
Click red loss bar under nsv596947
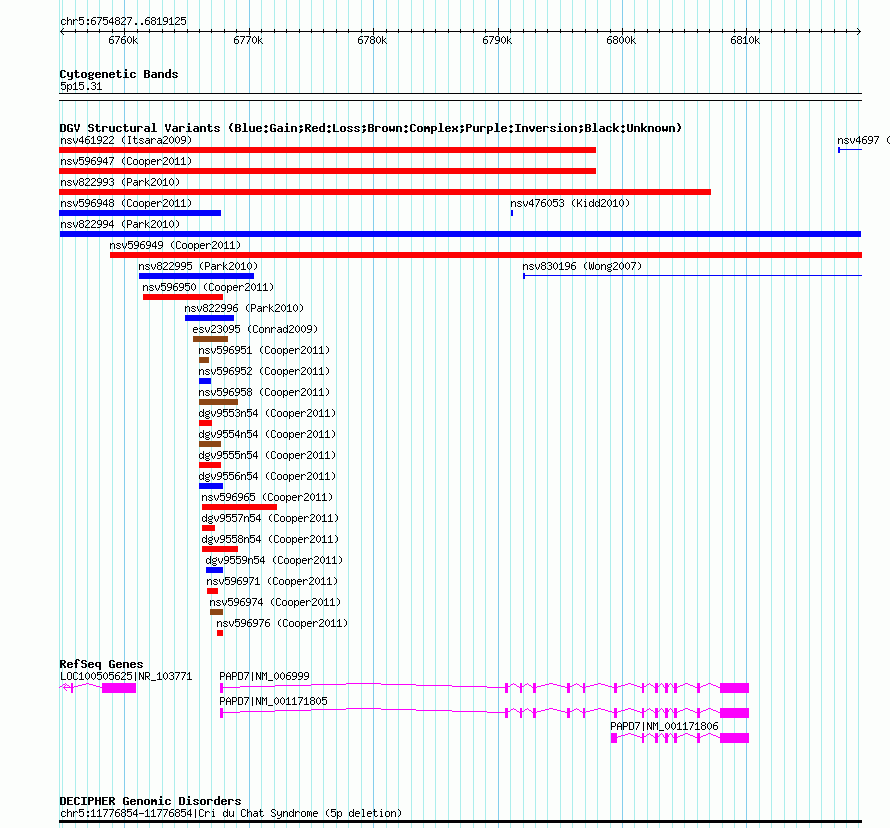tap(328, 171)
